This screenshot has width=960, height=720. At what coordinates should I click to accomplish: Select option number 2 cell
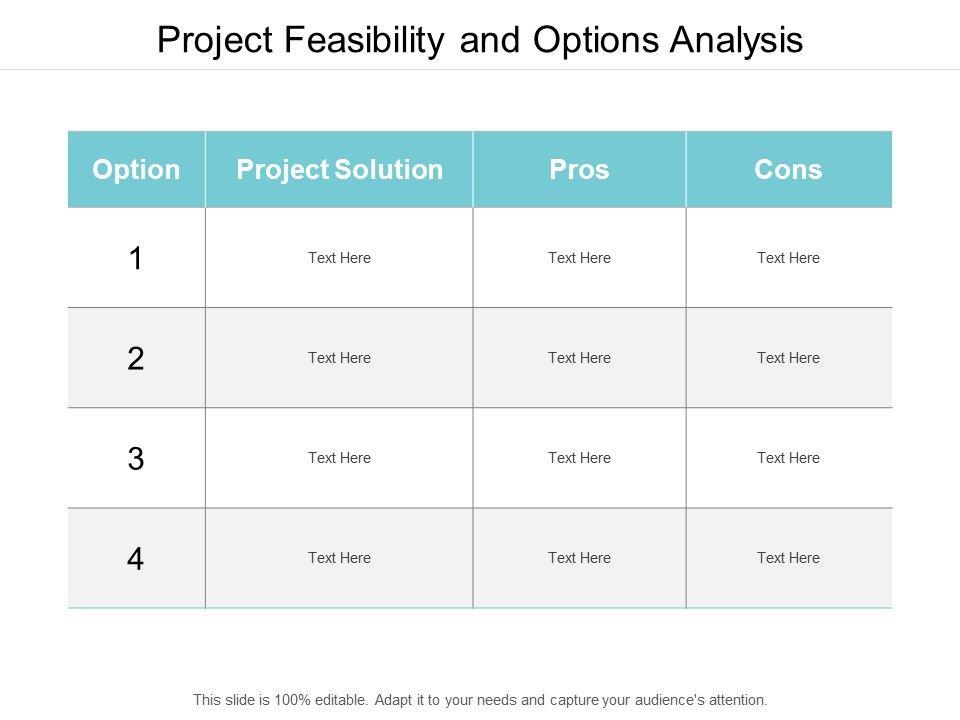(136, 359)
